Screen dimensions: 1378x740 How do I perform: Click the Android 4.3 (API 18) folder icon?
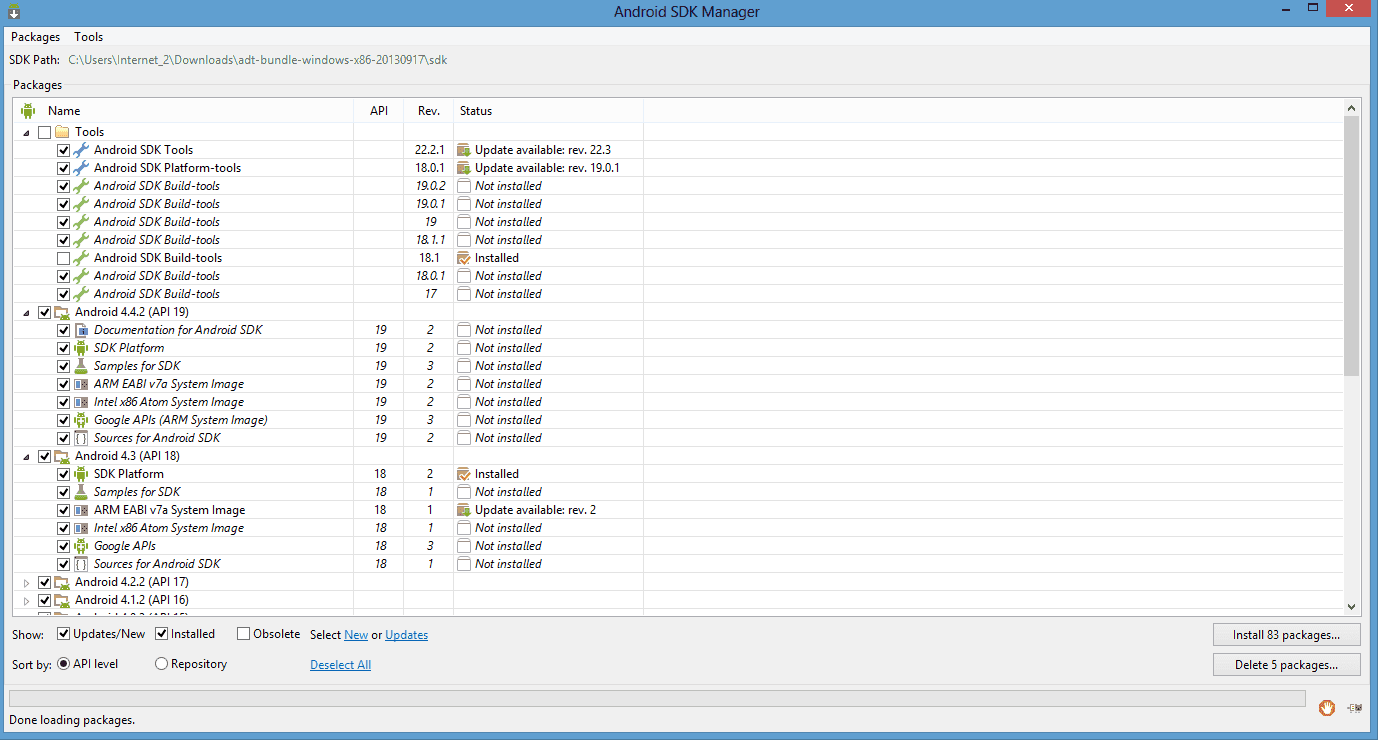coord(62,456)
